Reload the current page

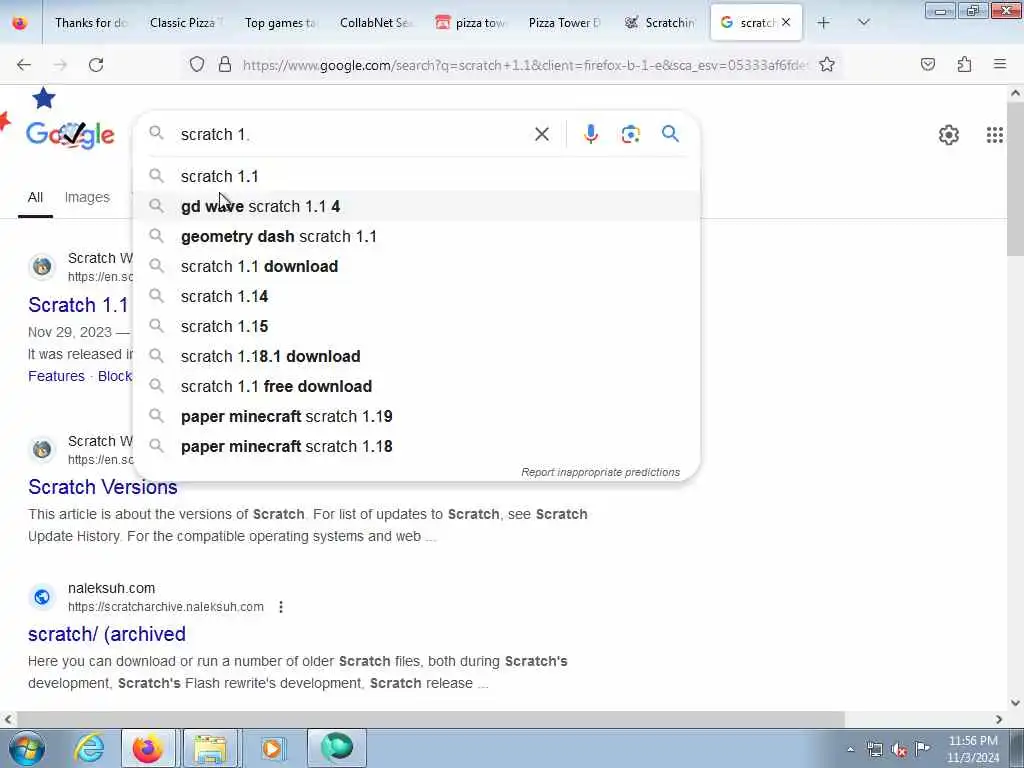(x=96, y=65)
